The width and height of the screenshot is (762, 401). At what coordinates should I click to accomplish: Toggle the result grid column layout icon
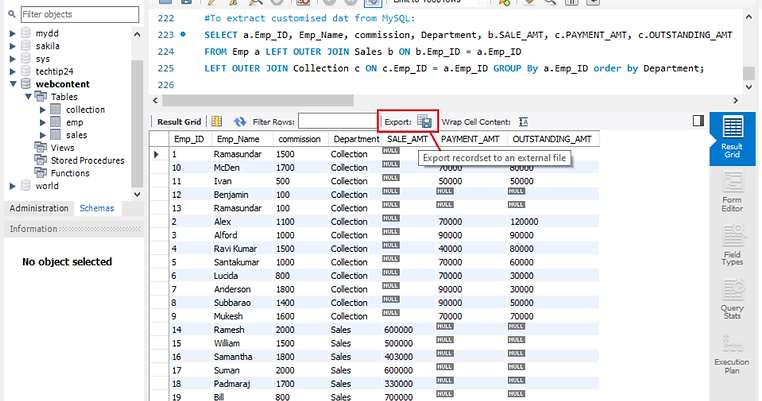click(x=217, y=122)
